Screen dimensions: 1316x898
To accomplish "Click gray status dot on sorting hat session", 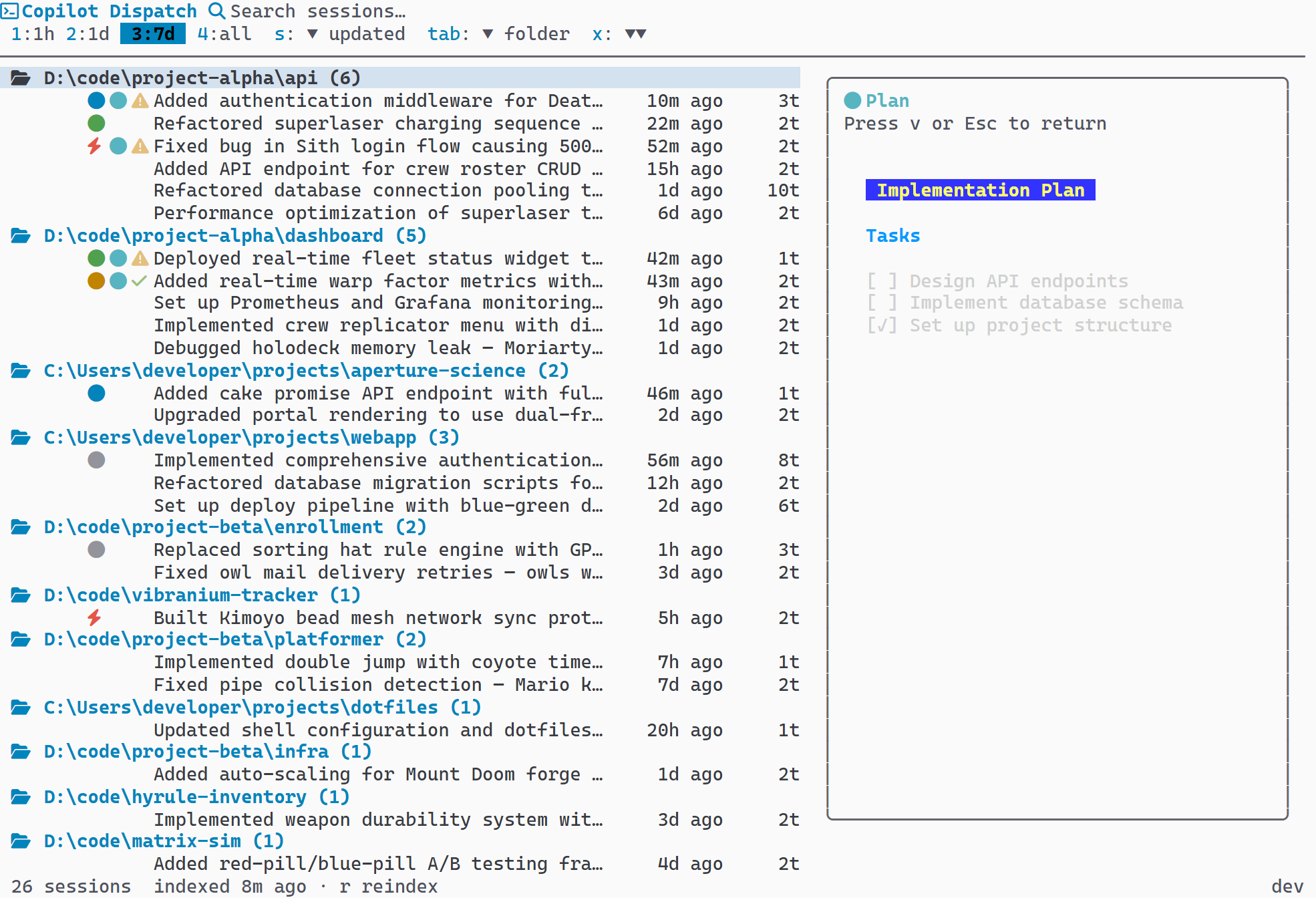I will click(x=96, y=550).
